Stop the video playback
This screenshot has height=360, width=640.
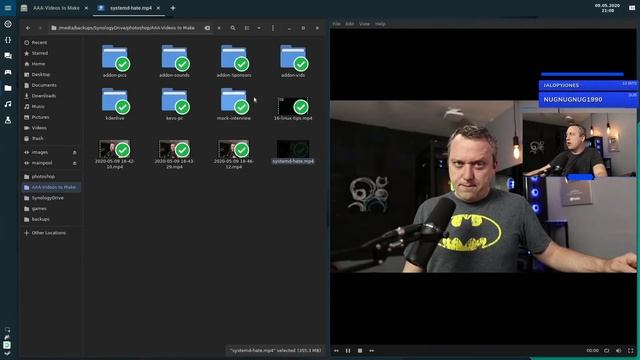pyautogui.click(x=360, y=350)
